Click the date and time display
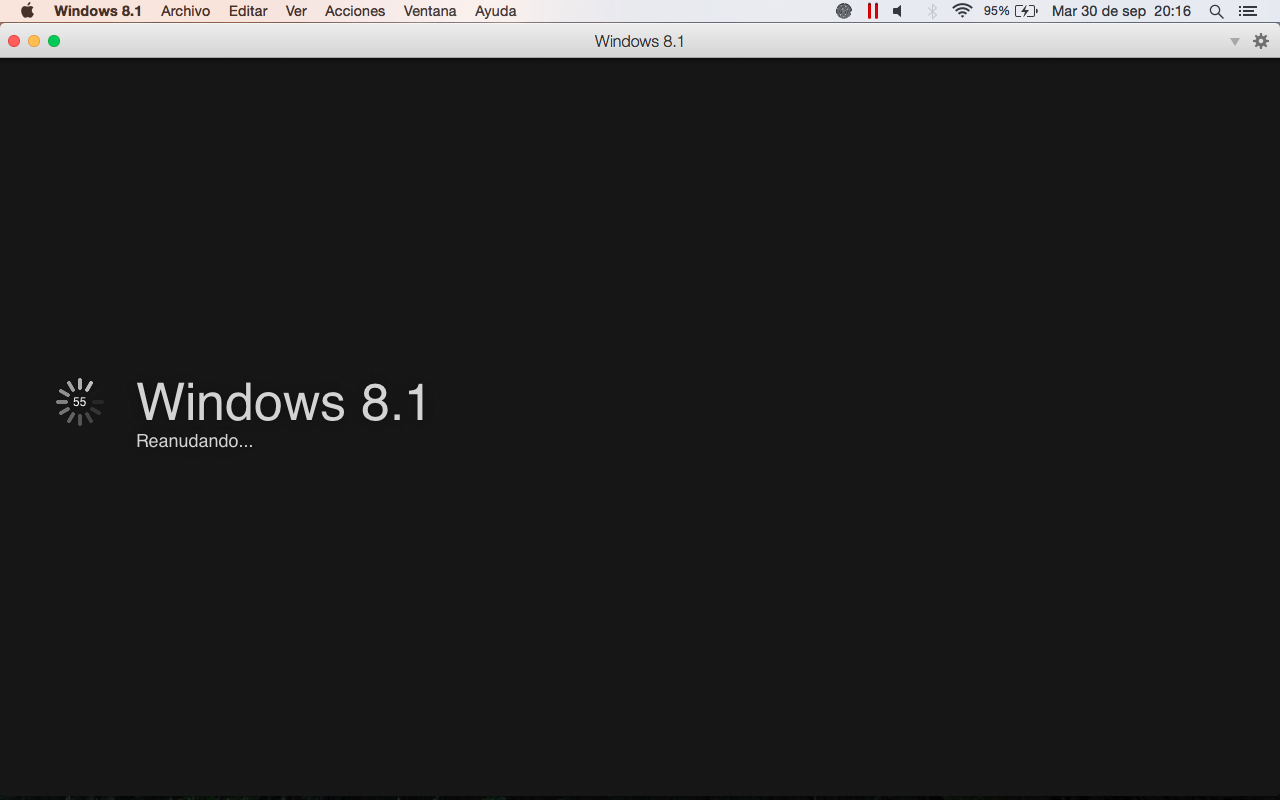Image resolution: width=1280 pixels, height=800 pixels. [1121, 11]
